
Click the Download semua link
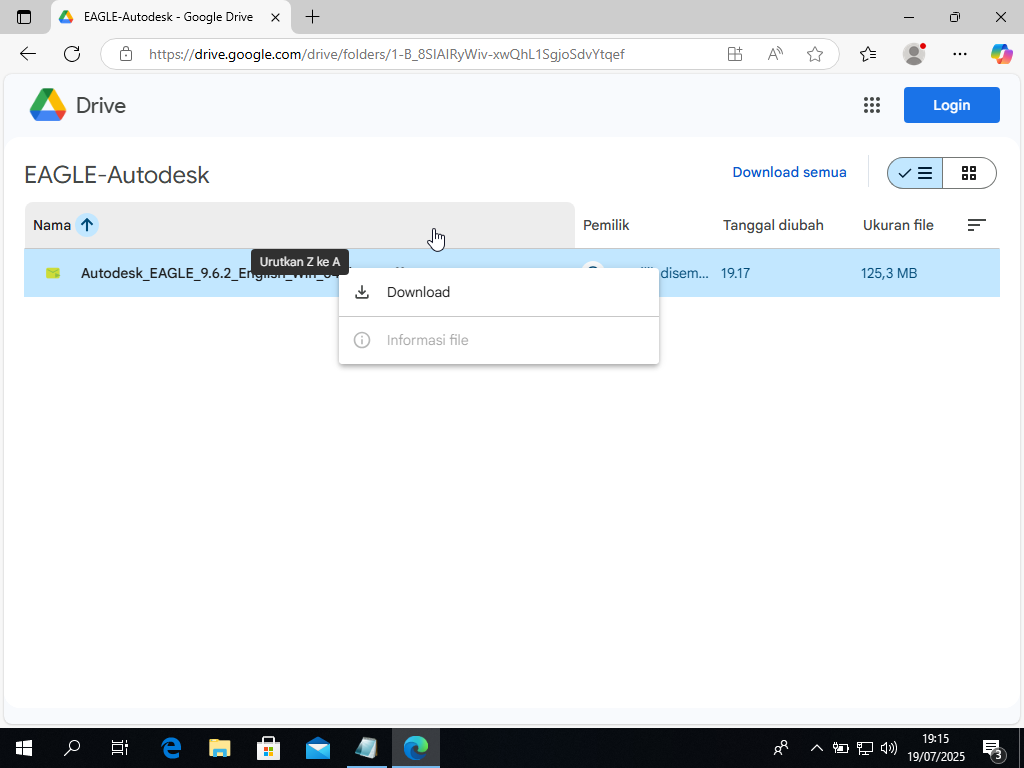coord(789,172)
